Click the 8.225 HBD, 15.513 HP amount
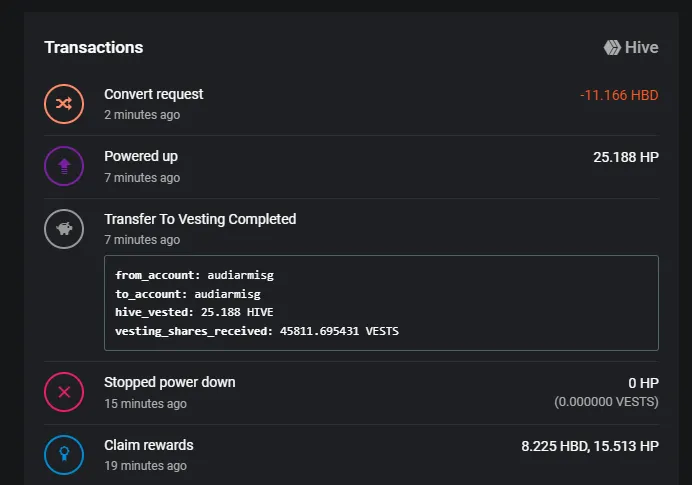The width and height of the screenshot is (692, 485). tap(590, 446)
